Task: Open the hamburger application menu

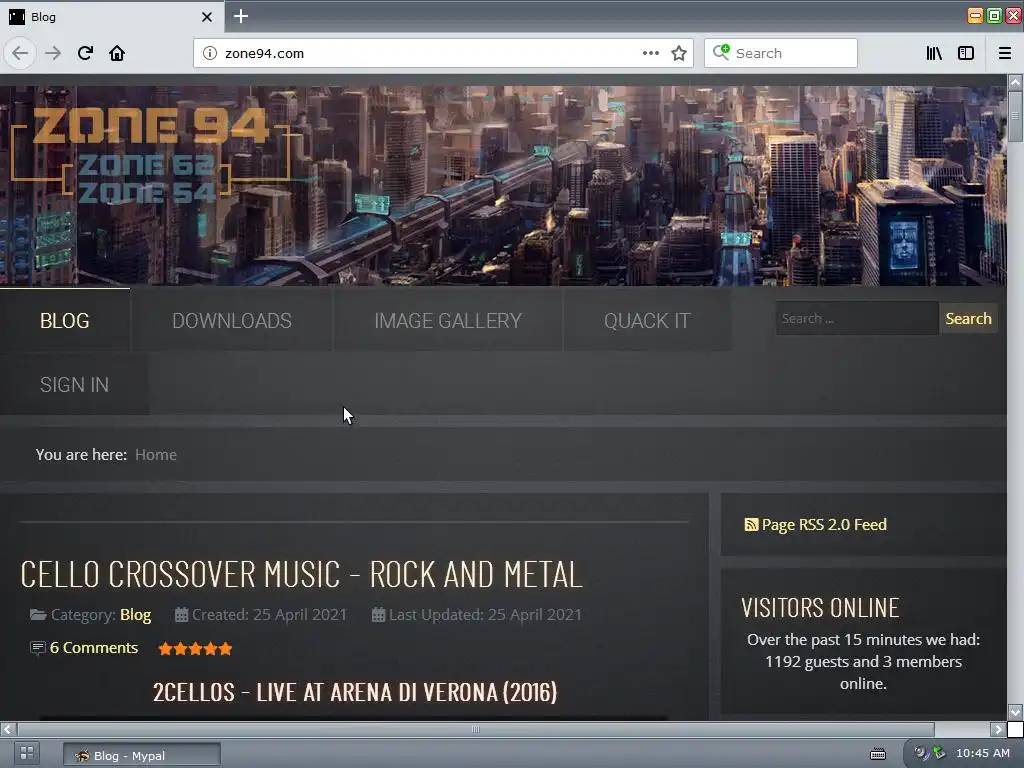Action: pos(1005,53)
